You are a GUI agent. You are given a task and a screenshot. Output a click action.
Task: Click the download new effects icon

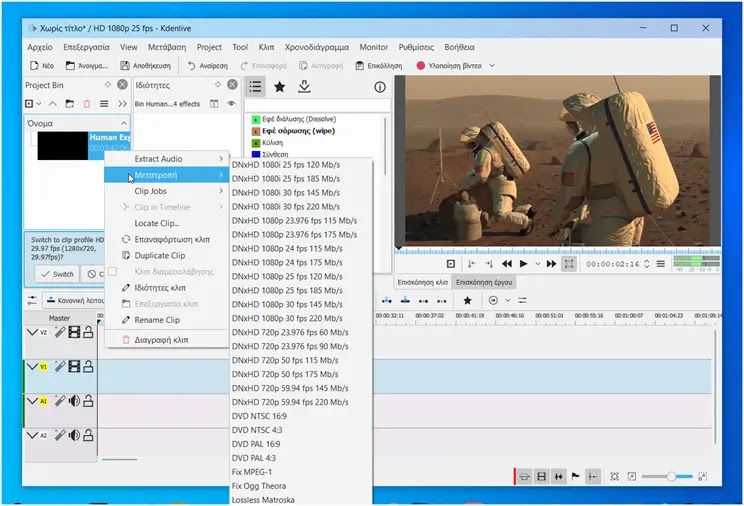(x=304, y=87)
